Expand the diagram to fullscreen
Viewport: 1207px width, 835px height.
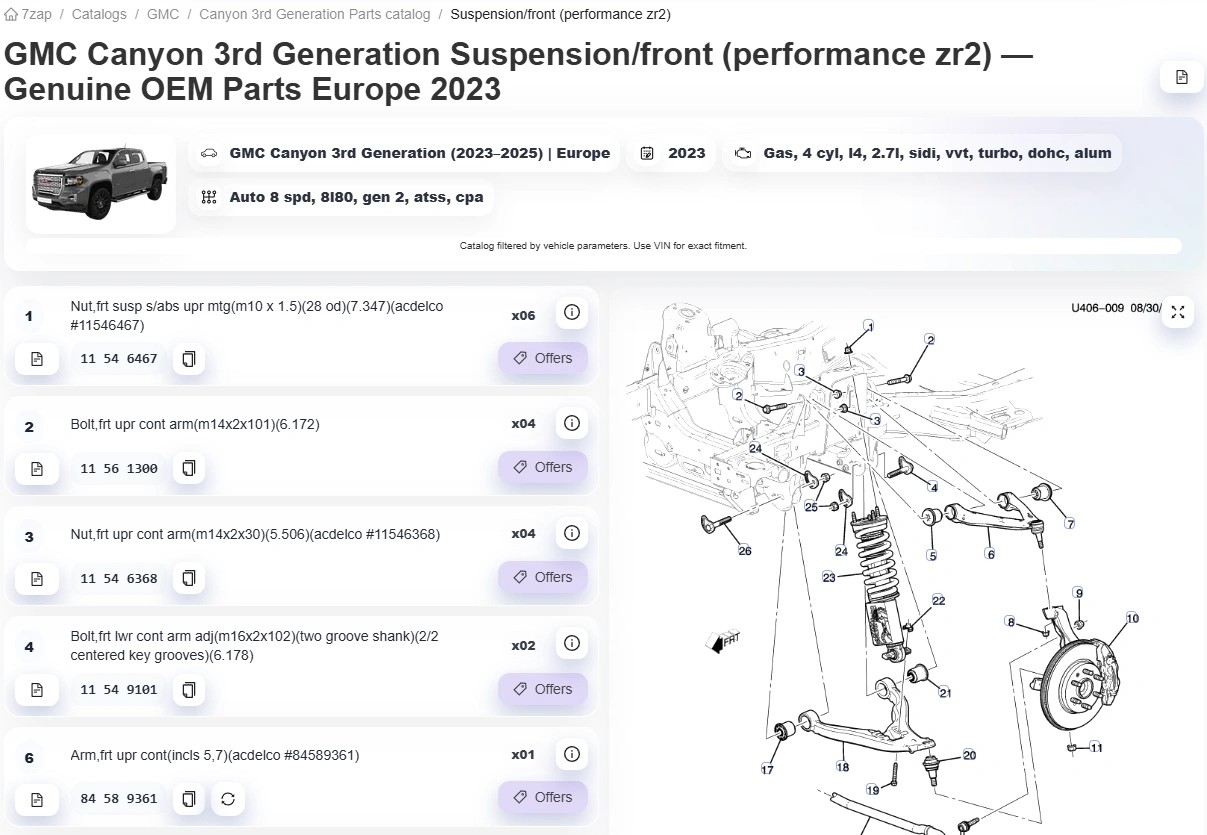coord(1178,312)
